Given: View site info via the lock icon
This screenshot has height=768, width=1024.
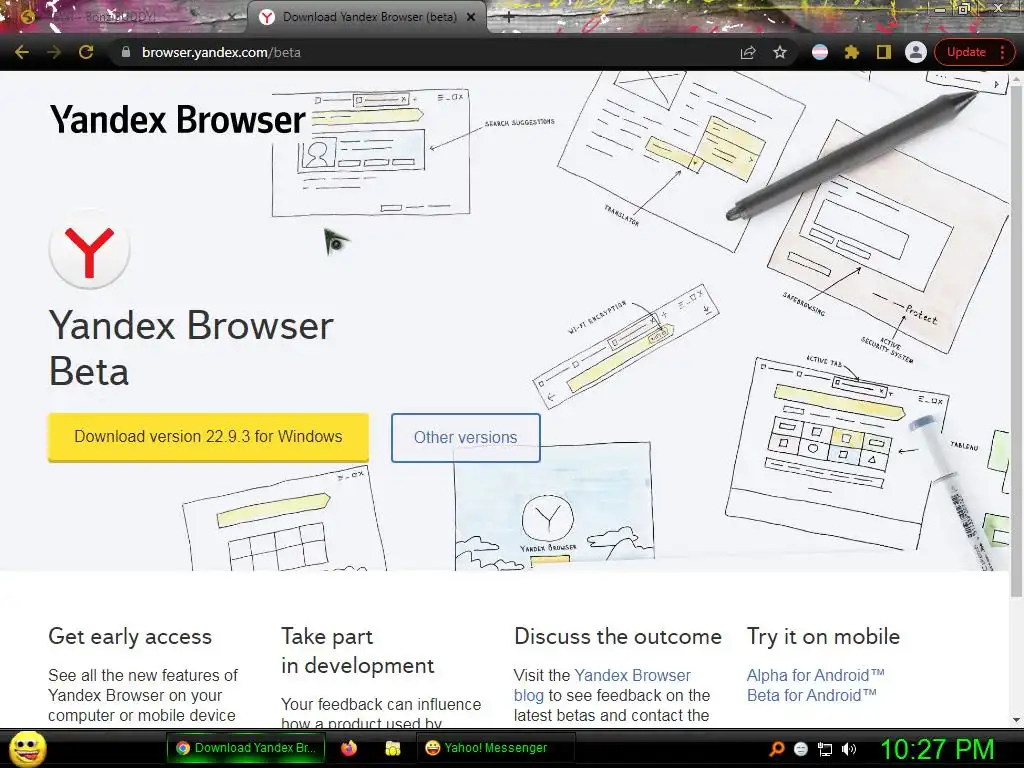Looking at the screenshot, I should click(x=126, y=52).
